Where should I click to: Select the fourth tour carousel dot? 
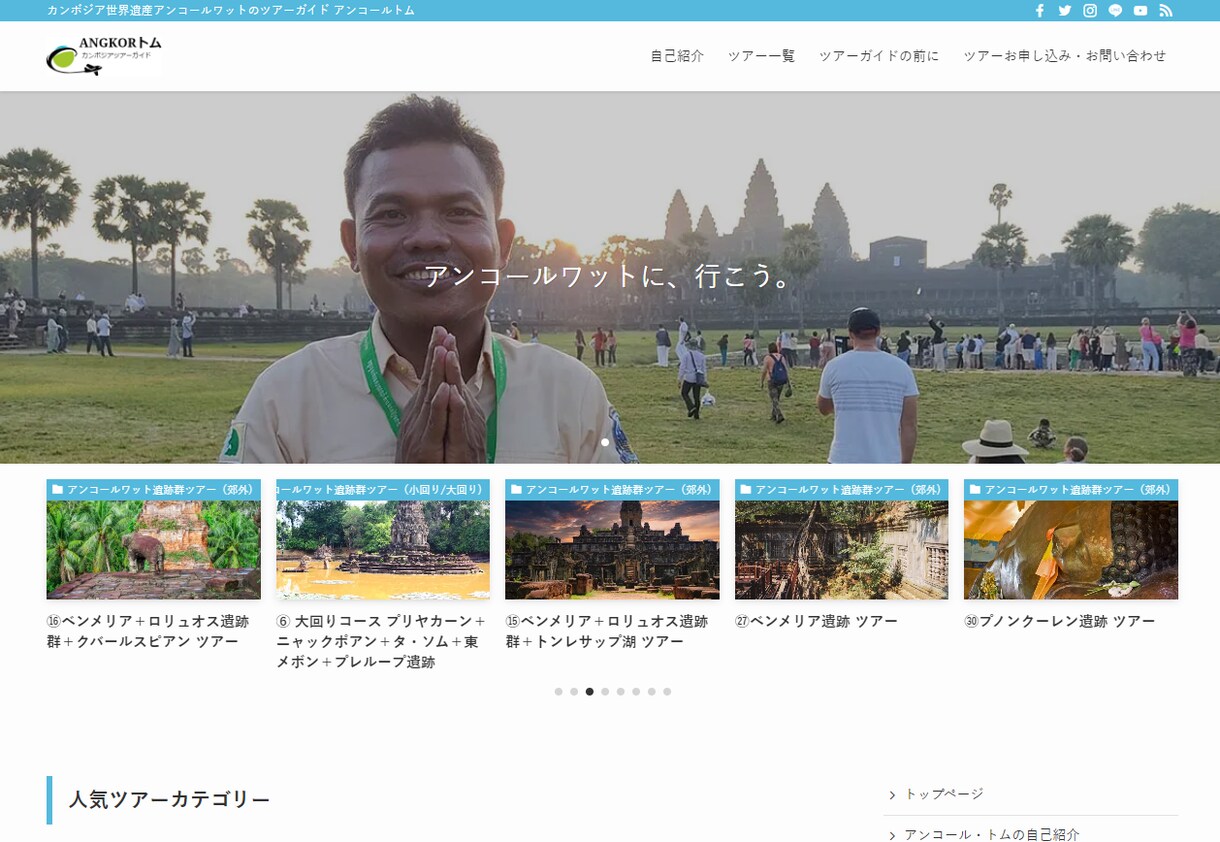pos(605,691)
